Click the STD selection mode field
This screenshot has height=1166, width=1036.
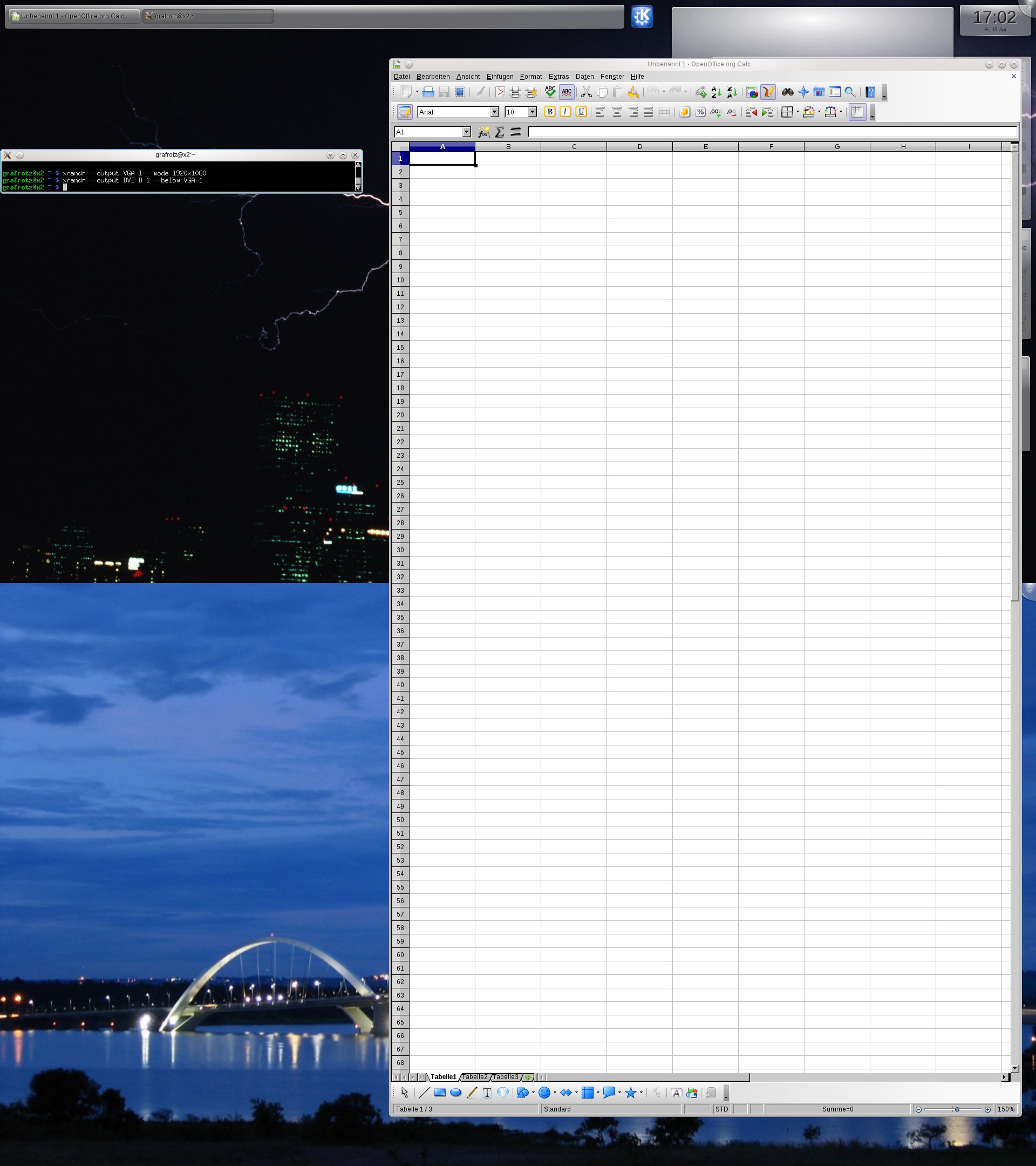(721, 1109)
